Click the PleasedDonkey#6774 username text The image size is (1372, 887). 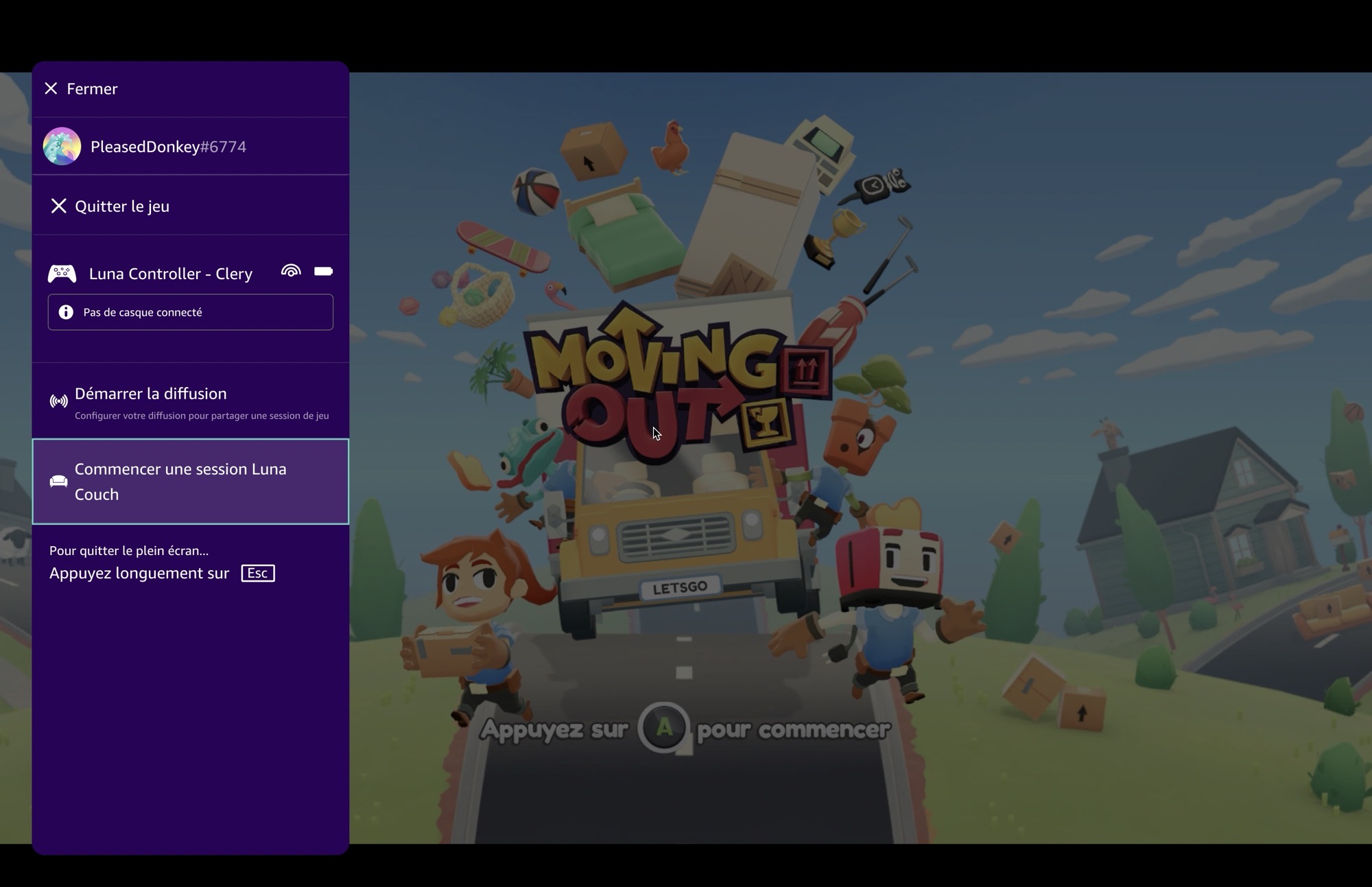pyautogui.click(x=169, y=146)
